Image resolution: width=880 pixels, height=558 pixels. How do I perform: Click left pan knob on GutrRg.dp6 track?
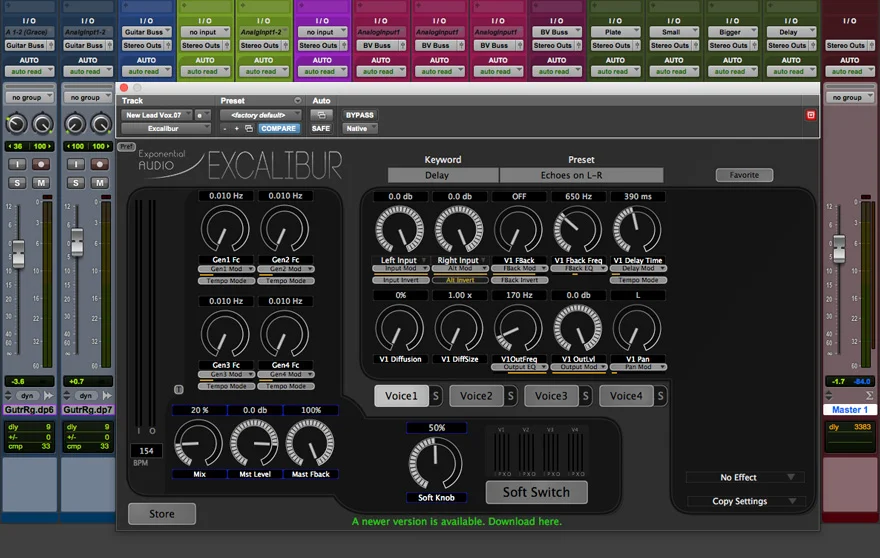point(16,124)
